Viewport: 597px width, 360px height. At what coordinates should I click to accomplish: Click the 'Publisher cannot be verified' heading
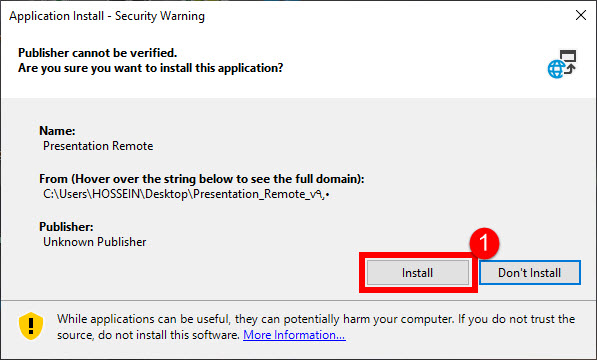97,53
